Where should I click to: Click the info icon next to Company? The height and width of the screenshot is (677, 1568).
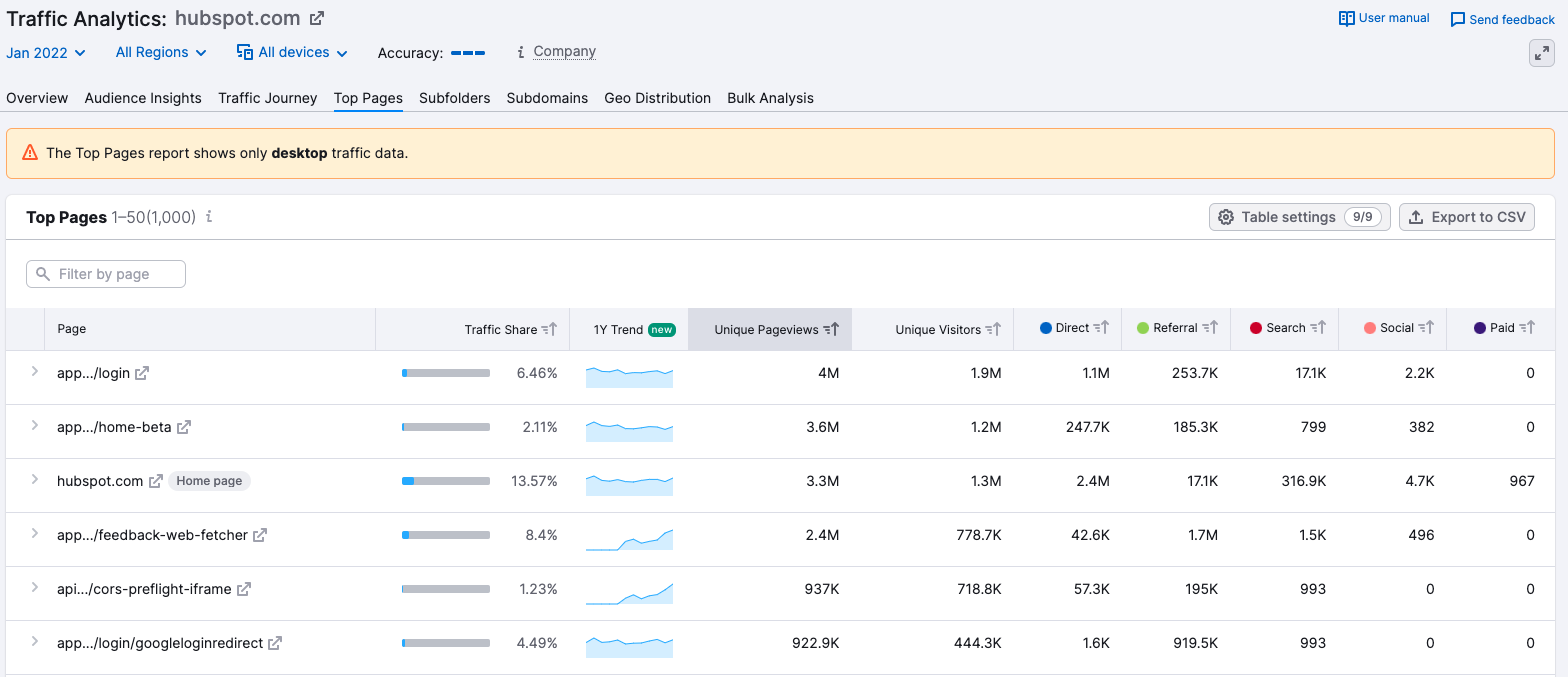coord(520,52)
